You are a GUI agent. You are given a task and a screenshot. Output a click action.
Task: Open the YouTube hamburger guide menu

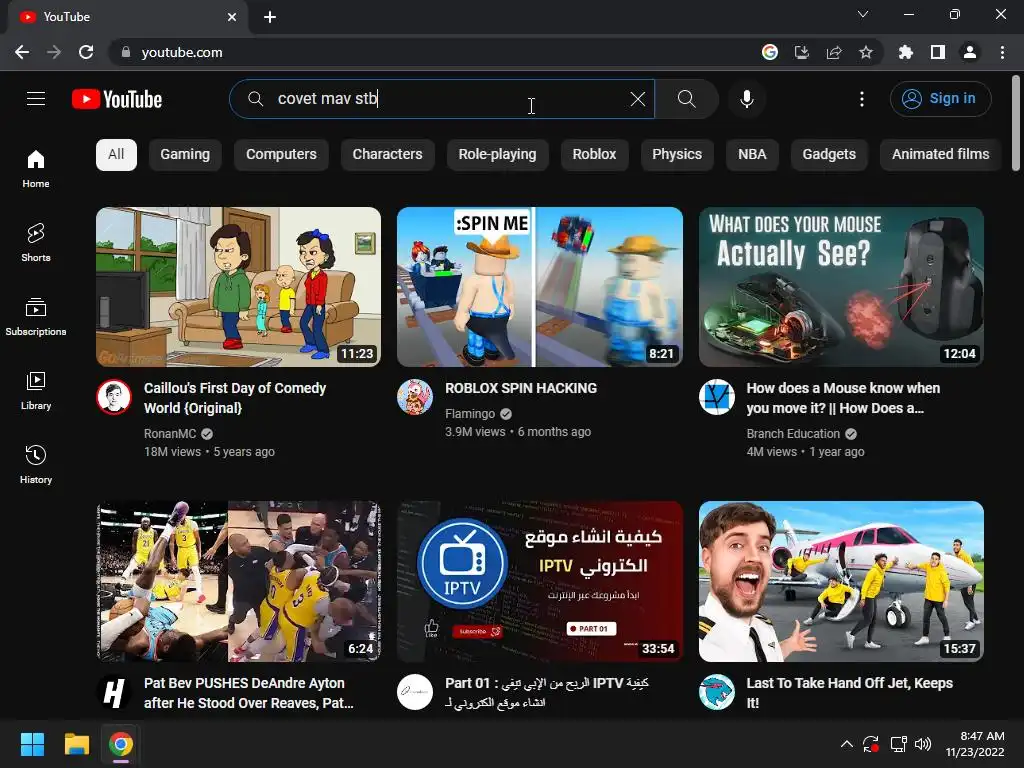36,99
